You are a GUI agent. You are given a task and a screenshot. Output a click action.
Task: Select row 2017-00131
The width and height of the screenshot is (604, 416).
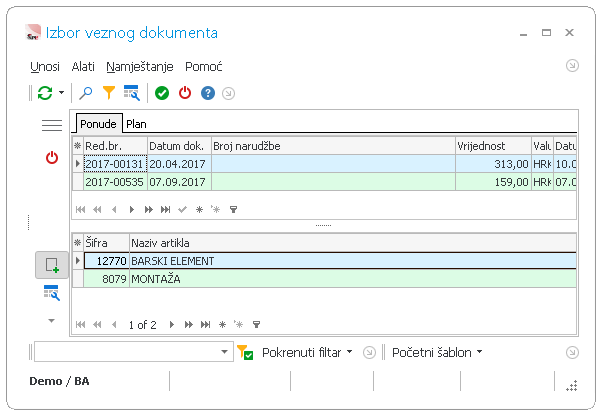tap(324, 164)
